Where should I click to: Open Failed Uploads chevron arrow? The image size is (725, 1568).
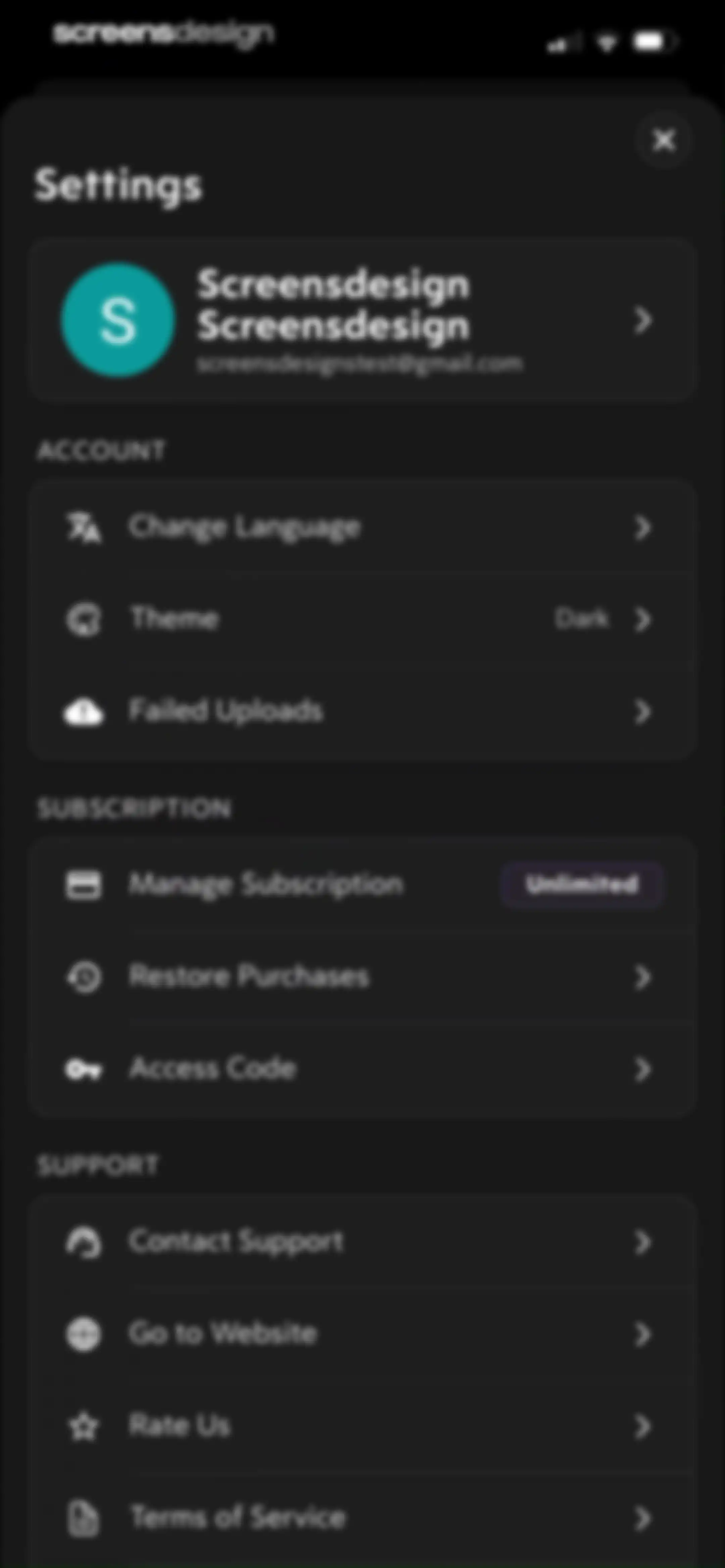coord(643,711)
